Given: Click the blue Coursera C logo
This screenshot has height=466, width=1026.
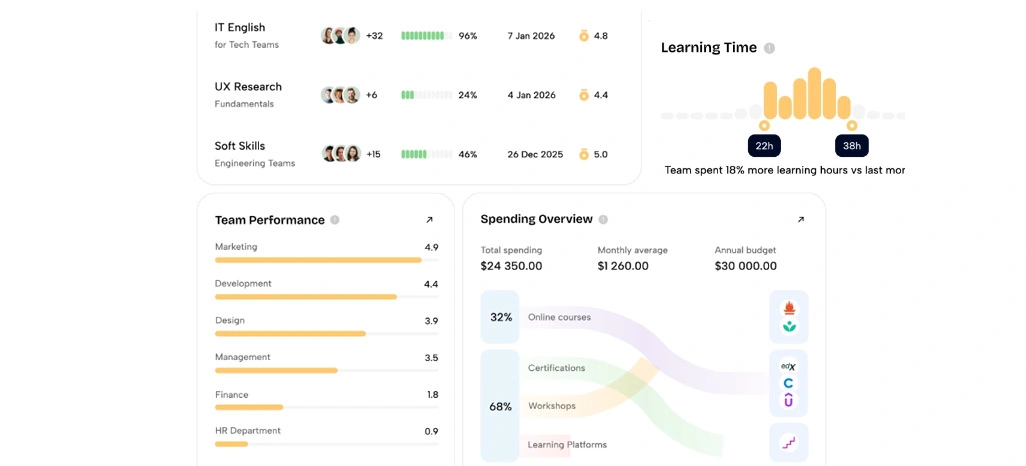Looking at the screenshot, I should coord(788,384).
